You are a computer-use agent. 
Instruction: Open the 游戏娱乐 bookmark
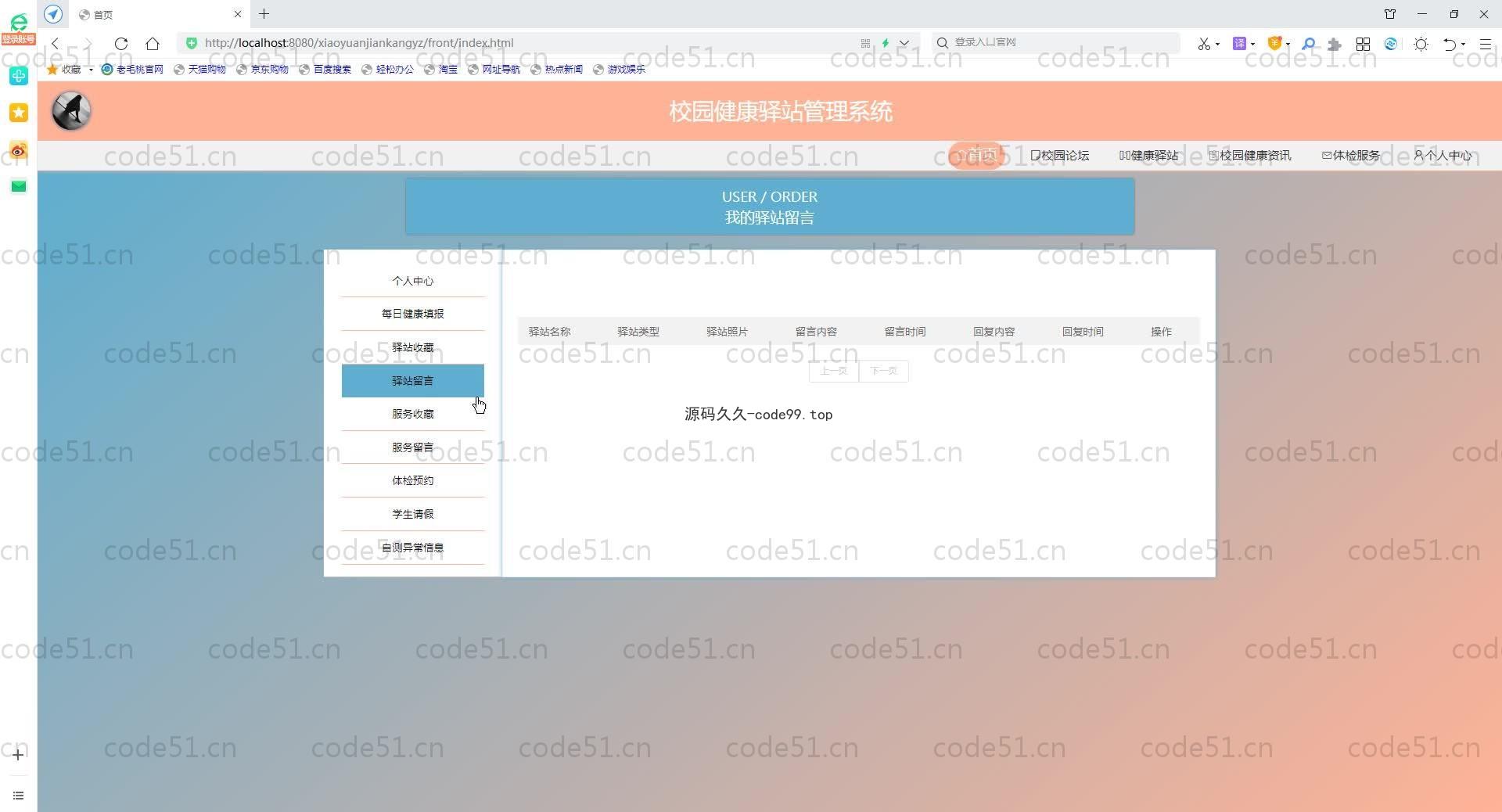tap(619, 70)
